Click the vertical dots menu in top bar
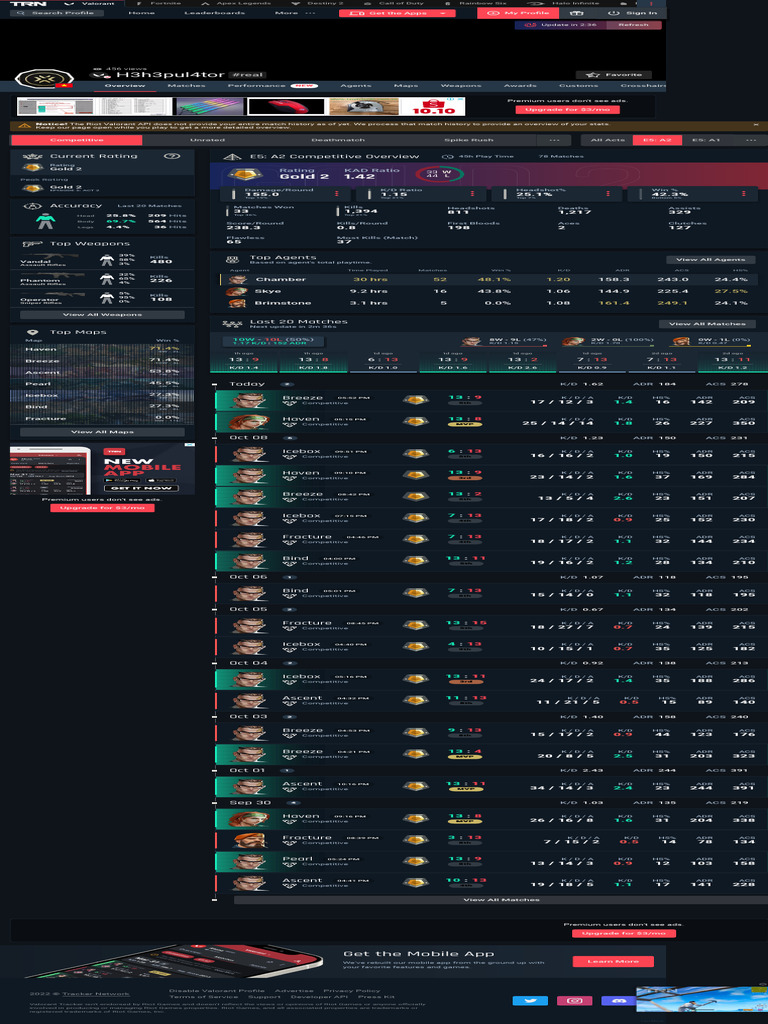The image size is (768, 1024). coord(650,3)
